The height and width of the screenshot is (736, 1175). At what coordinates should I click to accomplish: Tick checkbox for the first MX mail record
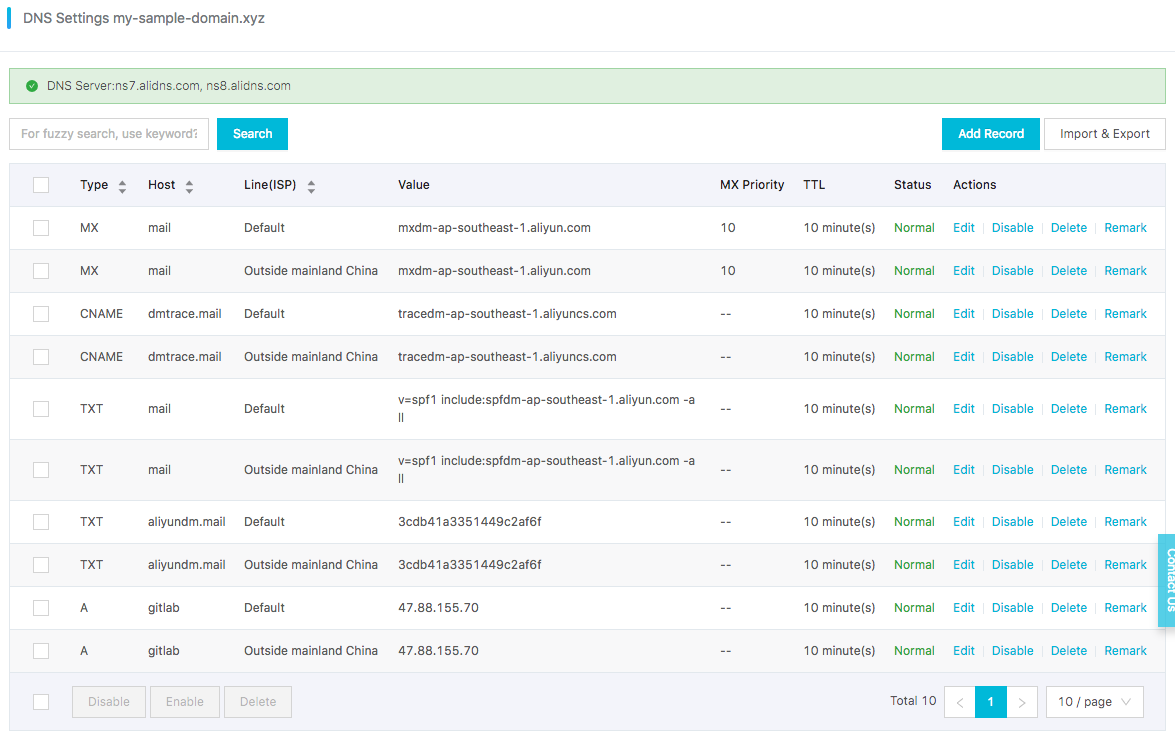click(41, 228)
